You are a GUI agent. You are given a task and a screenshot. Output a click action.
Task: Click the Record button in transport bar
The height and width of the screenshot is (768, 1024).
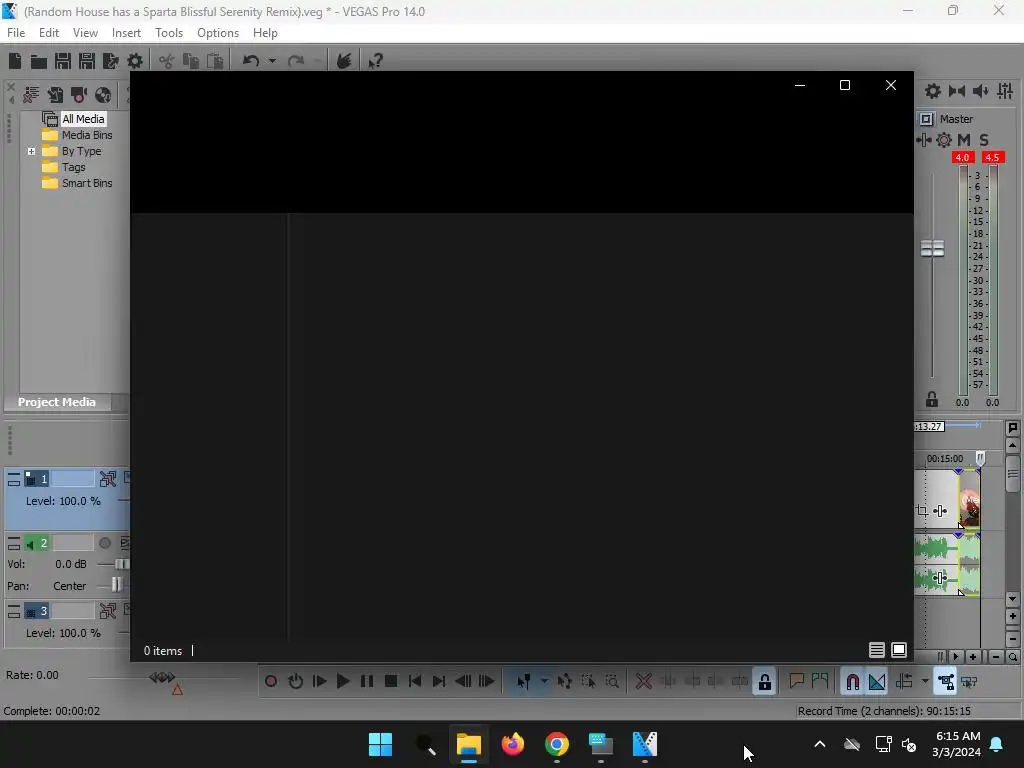(271, 682)
